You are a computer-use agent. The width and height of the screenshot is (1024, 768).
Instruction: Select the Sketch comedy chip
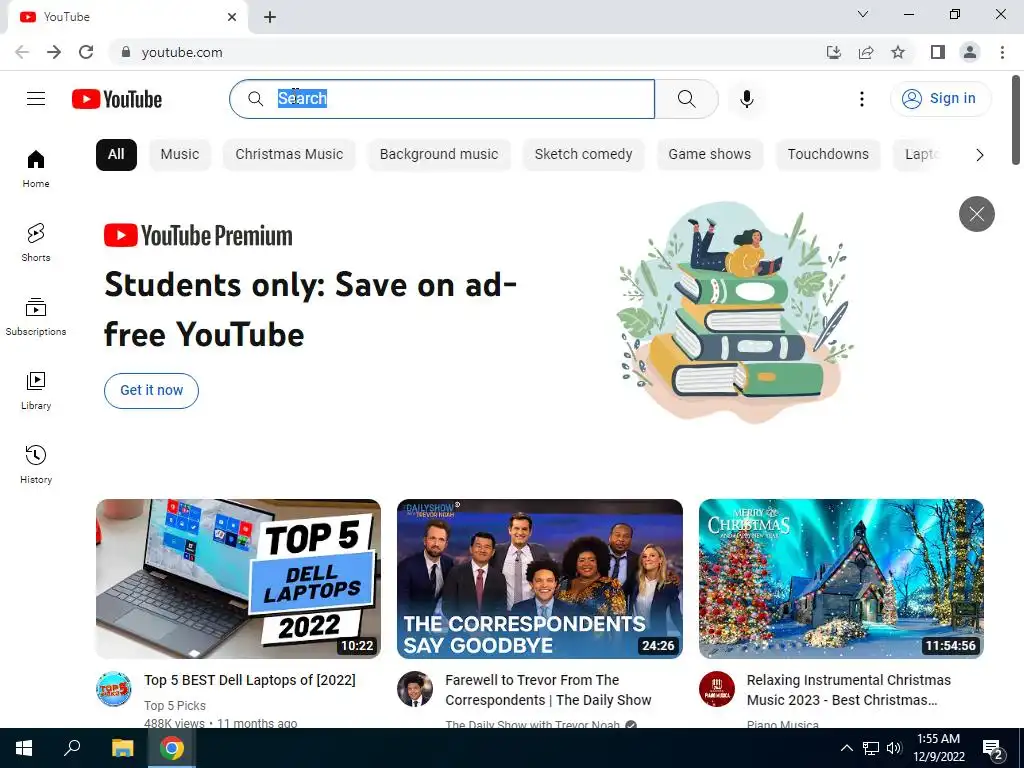pos(583,154)
